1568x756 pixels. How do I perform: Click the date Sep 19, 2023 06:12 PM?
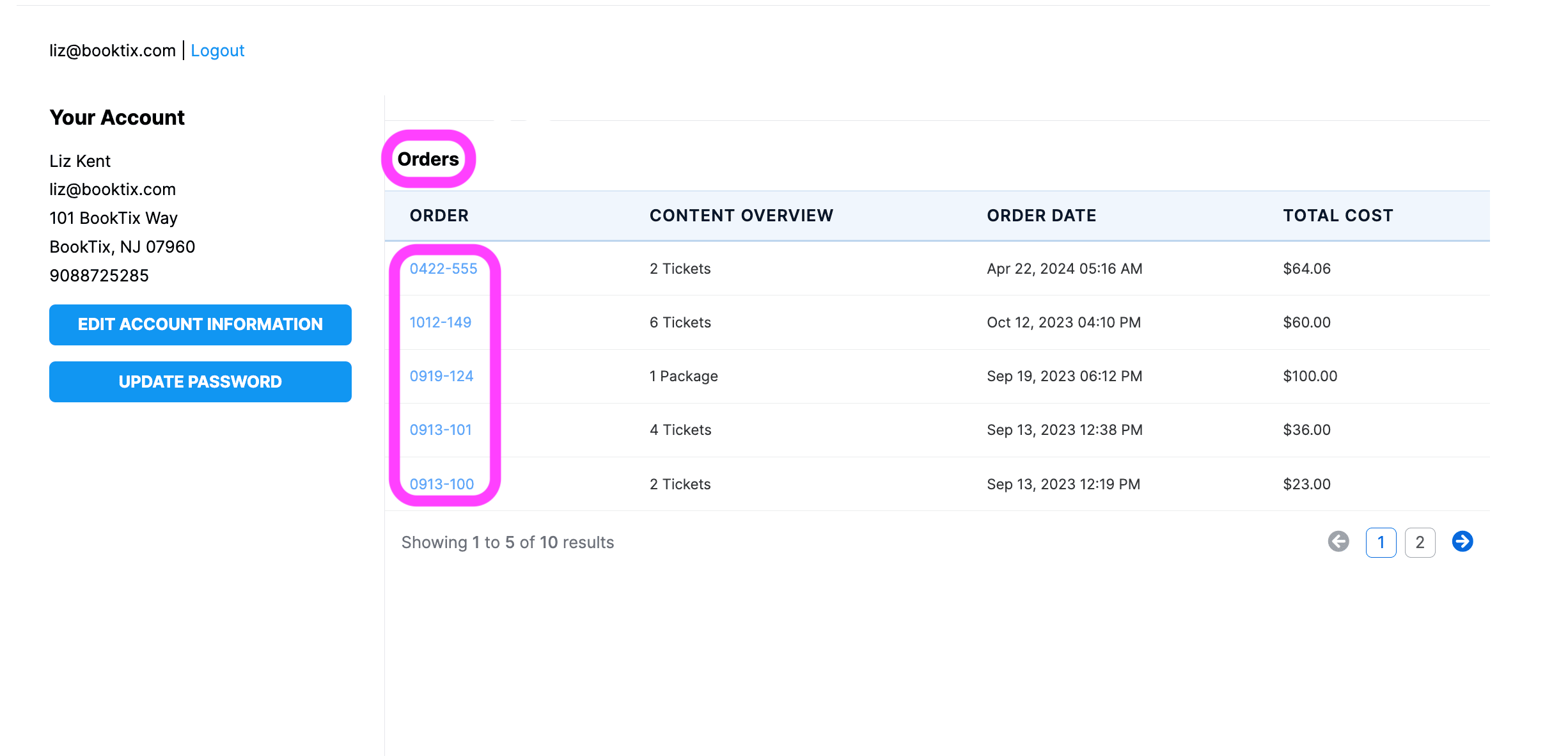click(x=1064, y=376)
